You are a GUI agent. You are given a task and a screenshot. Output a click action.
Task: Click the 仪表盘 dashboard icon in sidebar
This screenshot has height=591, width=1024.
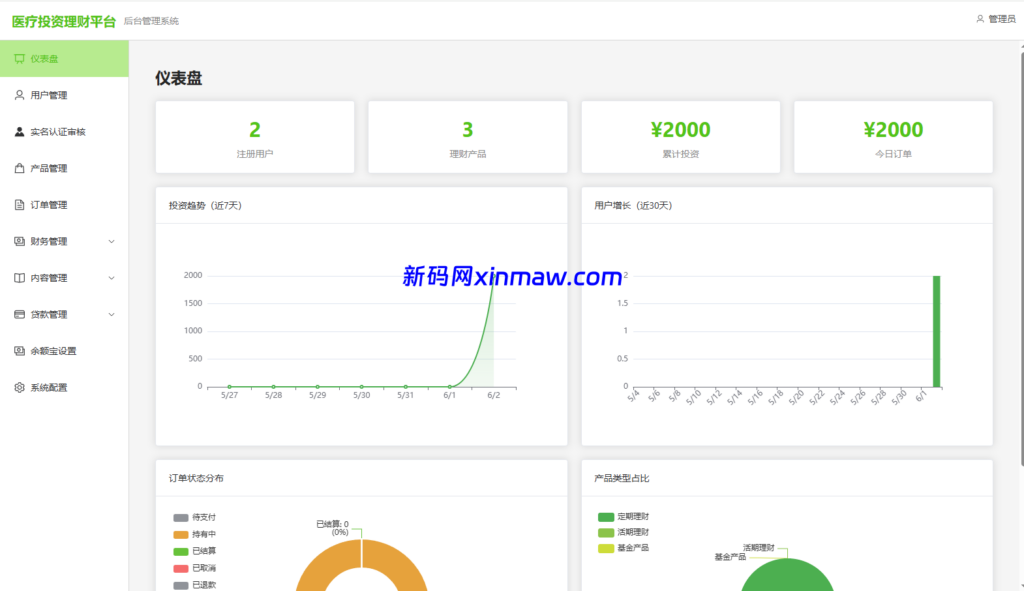tap(20, 59)
